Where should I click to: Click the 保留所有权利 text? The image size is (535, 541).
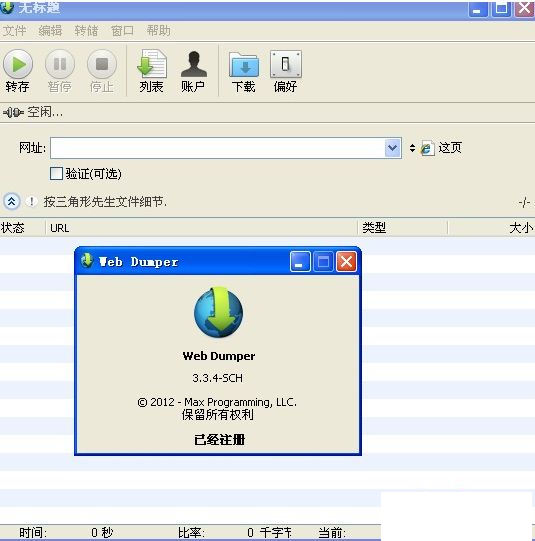click(218, 415)
